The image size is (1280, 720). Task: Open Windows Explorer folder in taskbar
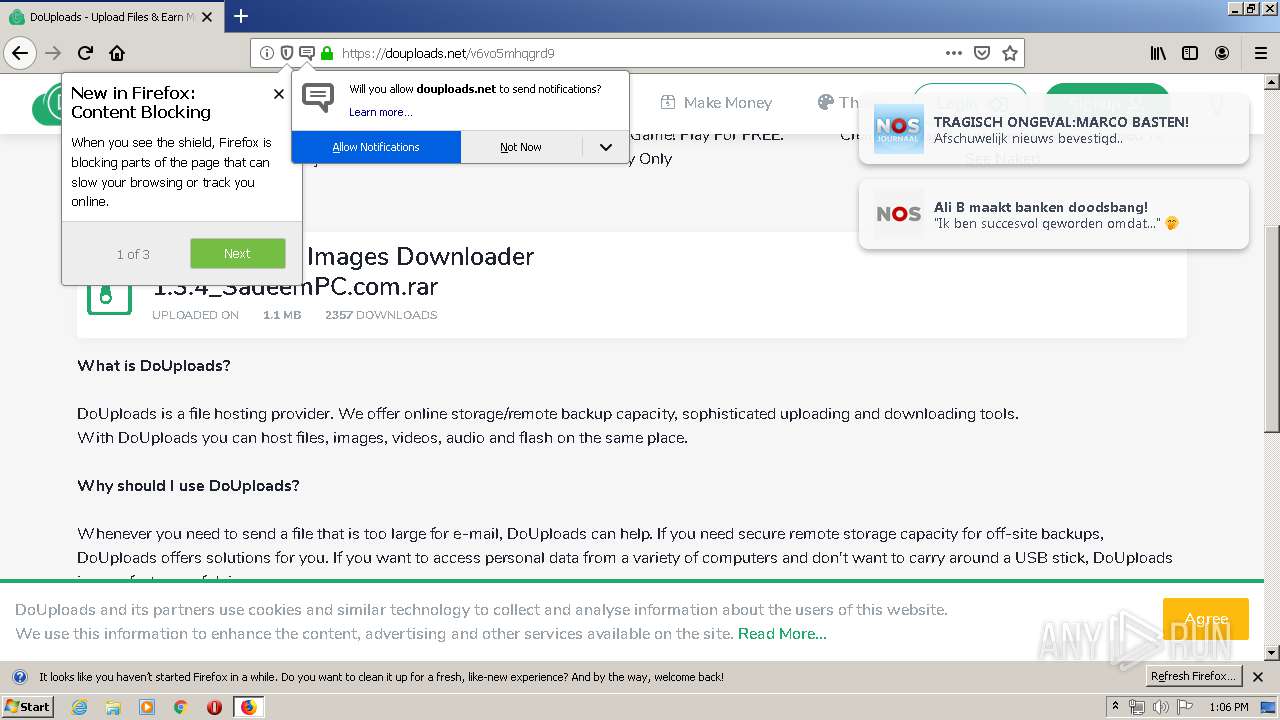coord(113,707)
